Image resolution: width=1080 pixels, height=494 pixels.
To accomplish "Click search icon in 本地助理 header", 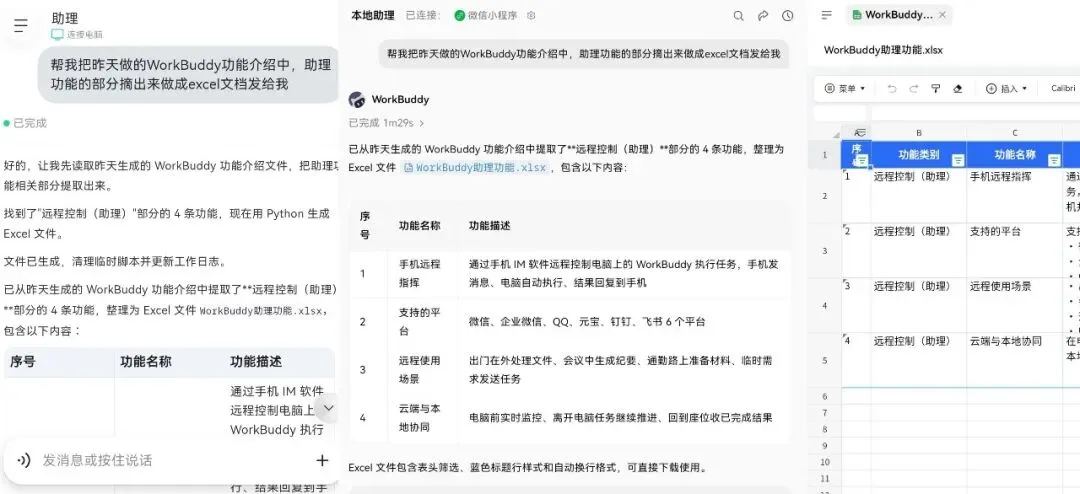I will pyautogui.click(x=738, y=16).
